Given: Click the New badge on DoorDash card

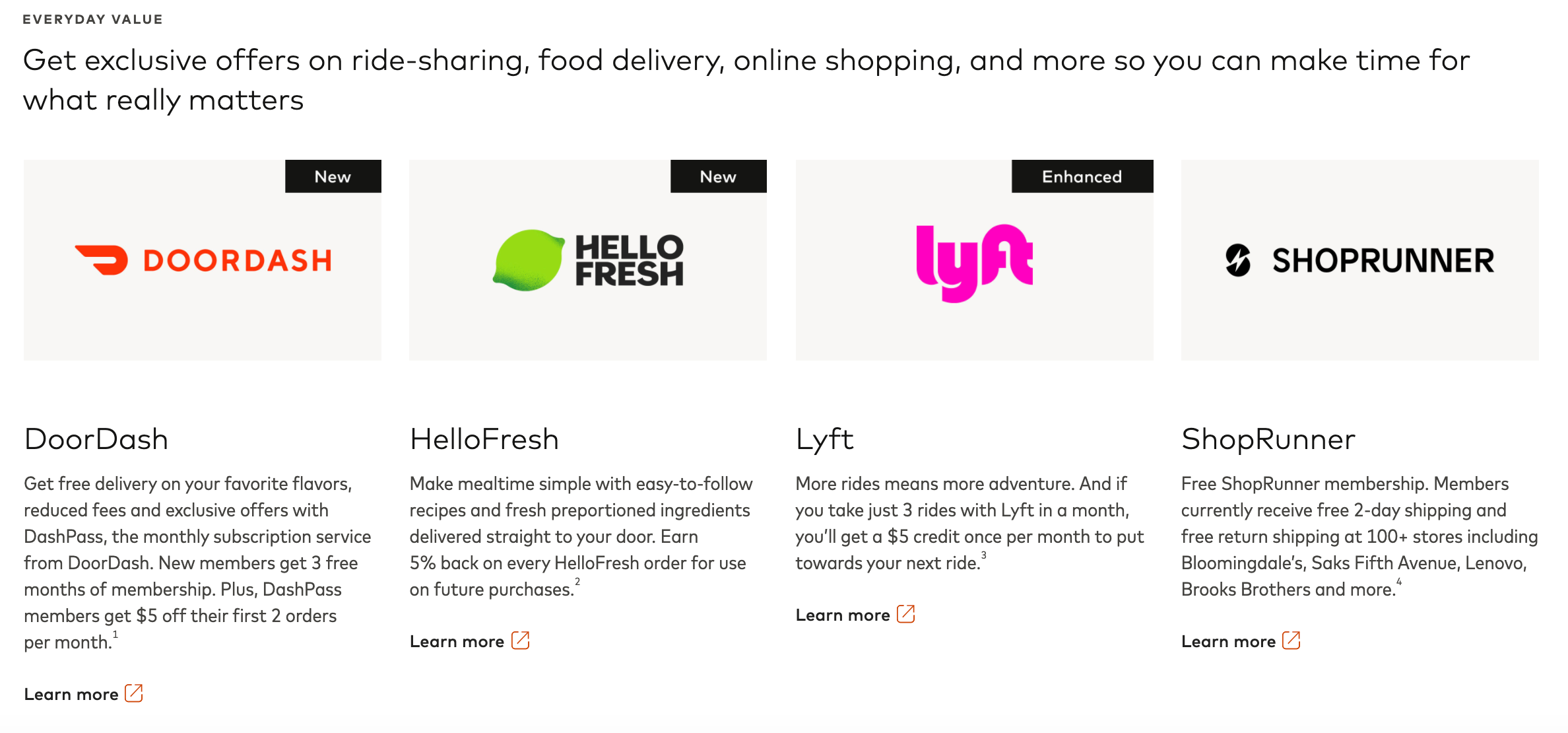Looking at the screenshot, I should point(333,176).
